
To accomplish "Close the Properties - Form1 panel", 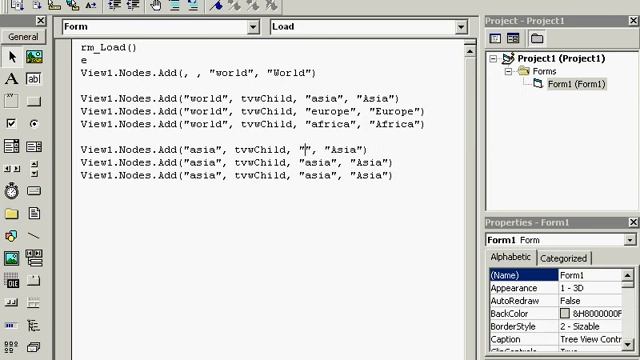I will [633, 222].
